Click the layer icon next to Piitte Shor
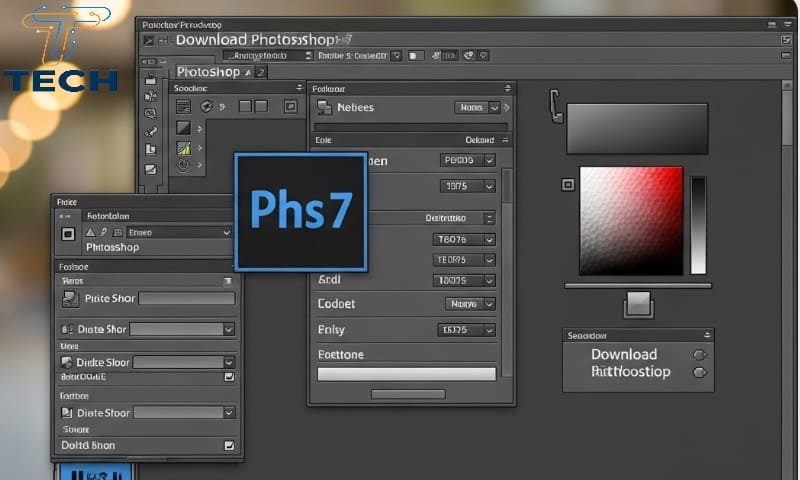Image resolution: width=800 pixels, height=480 pixels. tap(70, 298)
